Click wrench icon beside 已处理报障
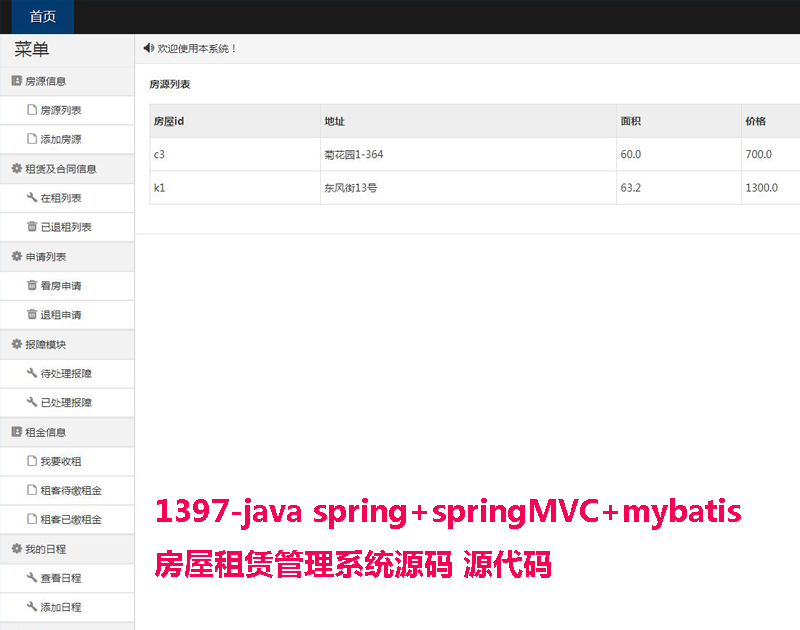Image resolution: width=800 pixels, height=630 pixels. click(32, 402)
